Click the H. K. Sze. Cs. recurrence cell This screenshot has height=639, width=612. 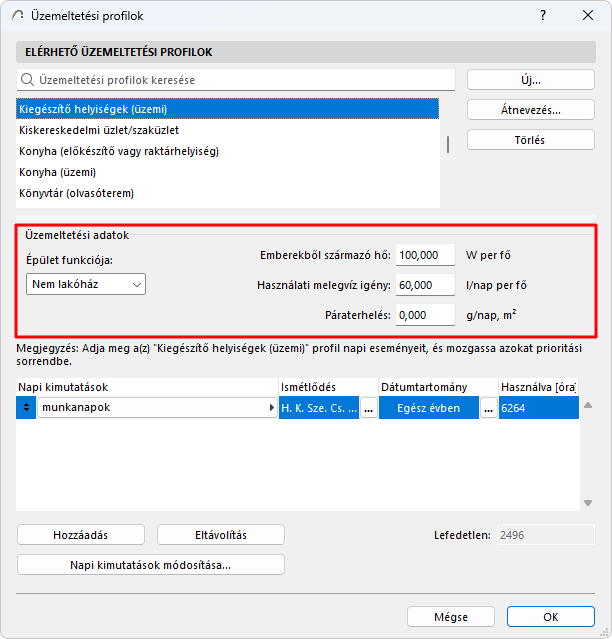click(319, 408)
